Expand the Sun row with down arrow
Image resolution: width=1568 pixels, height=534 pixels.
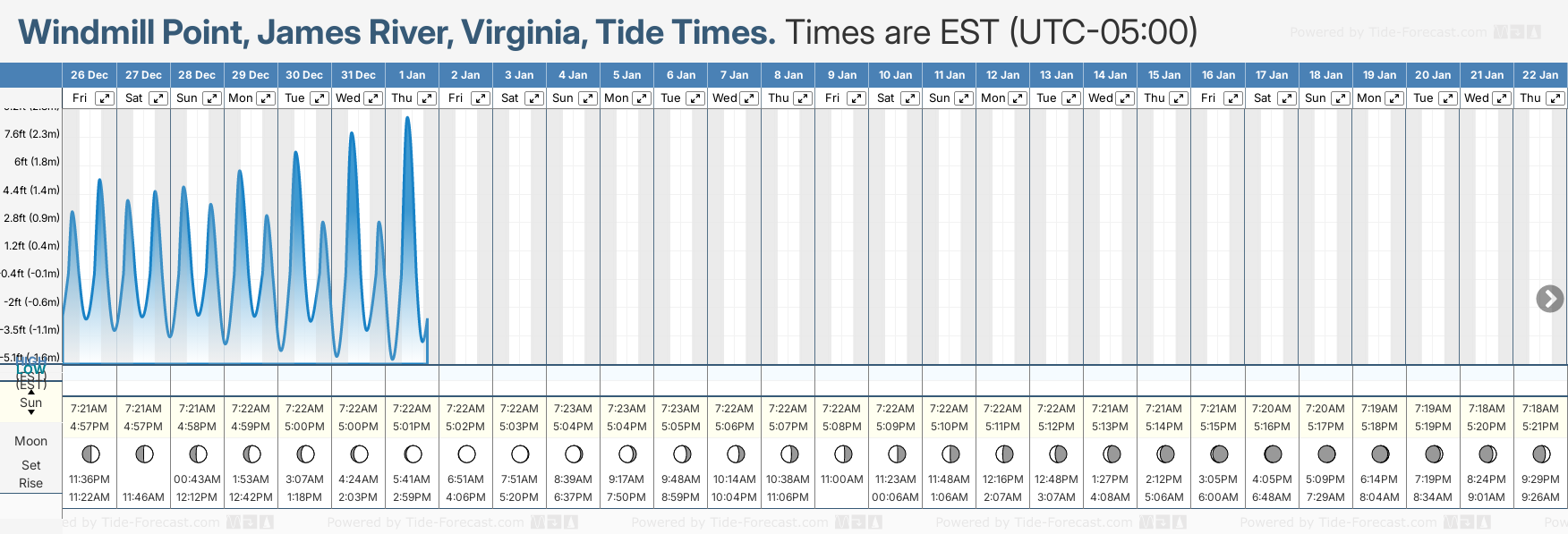click(x=31, y=412)
